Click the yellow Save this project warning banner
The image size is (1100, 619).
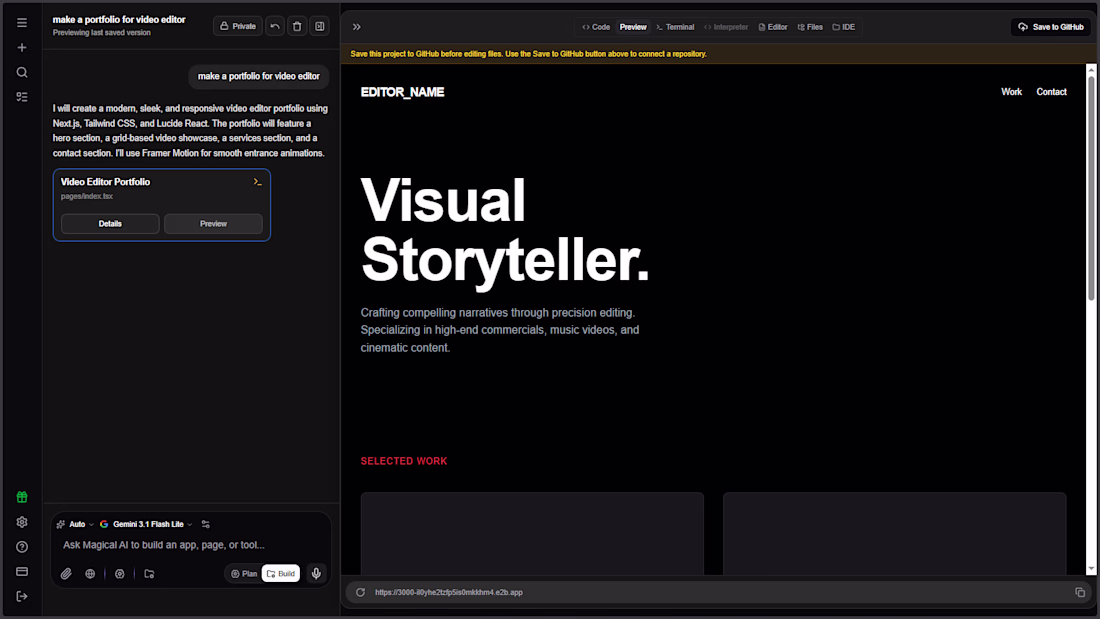pyautogui.click(x=720, y=53)
